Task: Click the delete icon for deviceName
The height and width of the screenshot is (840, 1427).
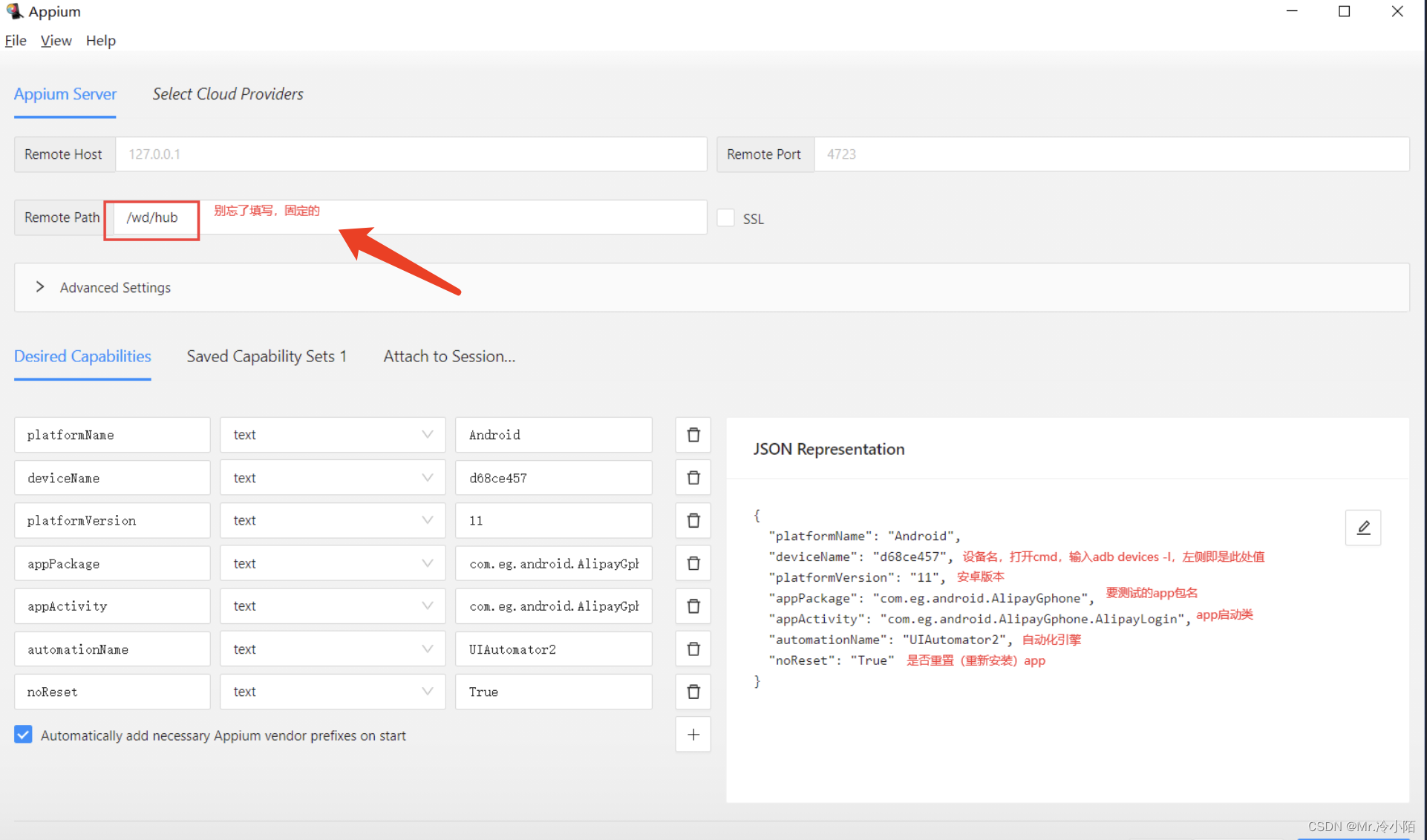Action: tap(694, 478)
